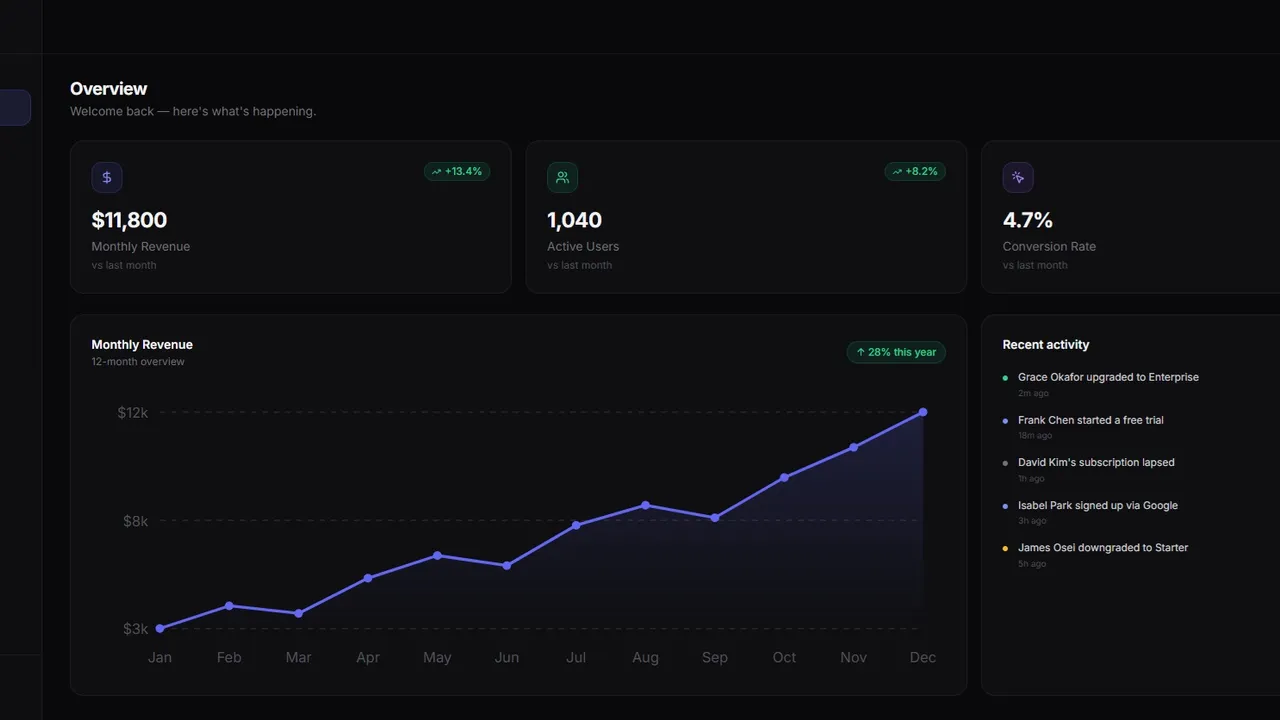Viewport: 1280px width, 720px height.
Task: Click the Overview page heading
Action: pyautogui.click(x=108, y=89)
